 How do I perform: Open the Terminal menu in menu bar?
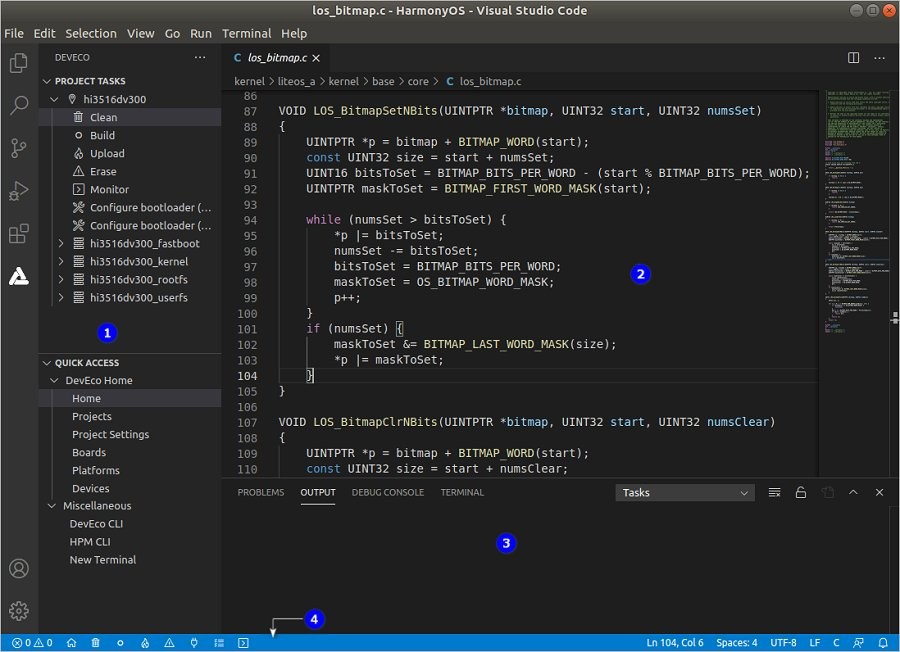246,33
